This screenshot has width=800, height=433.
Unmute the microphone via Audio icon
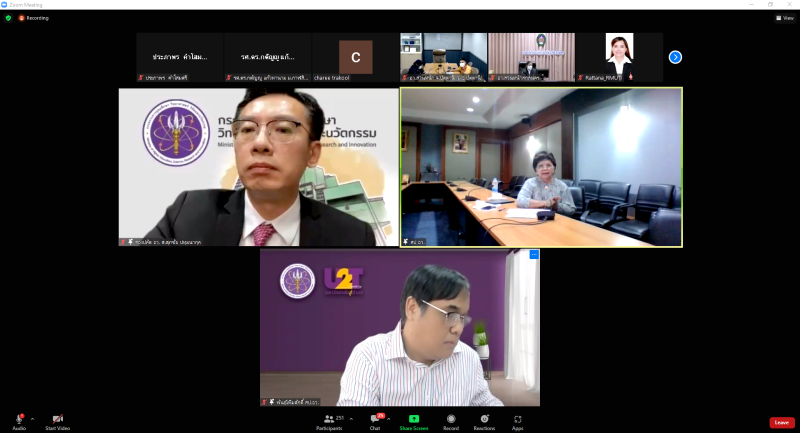point(19,419)
